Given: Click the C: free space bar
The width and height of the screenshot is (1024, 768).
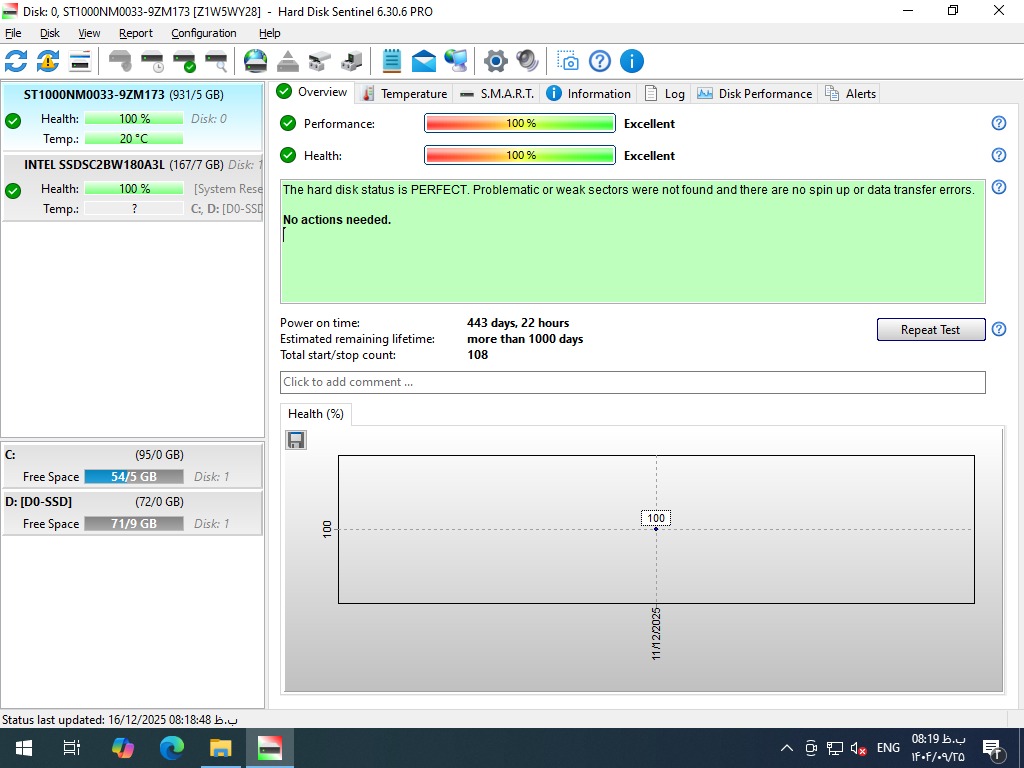Looking at the screenshot, I should (134, 477).
